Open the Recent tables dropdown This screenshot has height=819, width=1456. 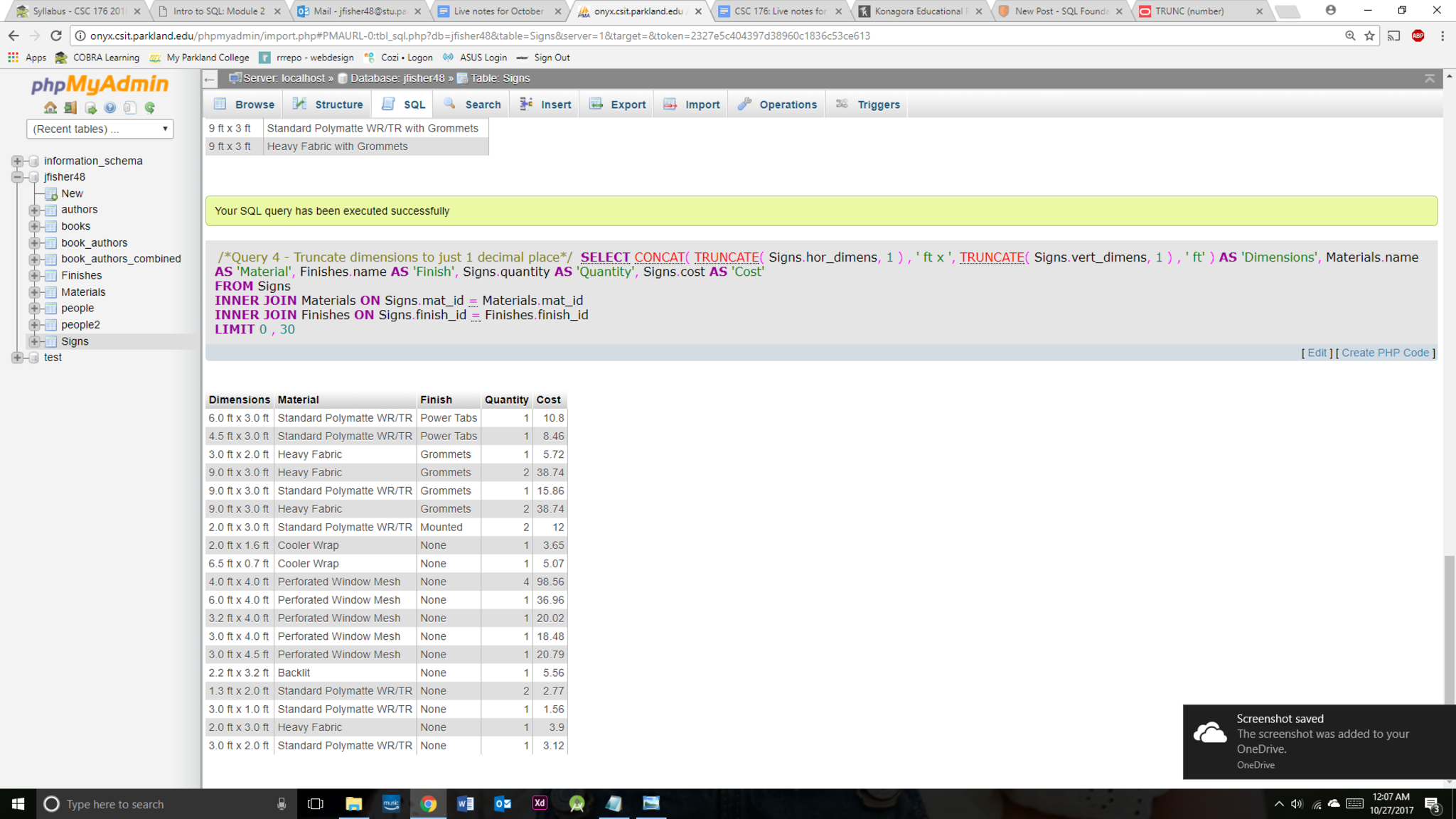point(100,129)
